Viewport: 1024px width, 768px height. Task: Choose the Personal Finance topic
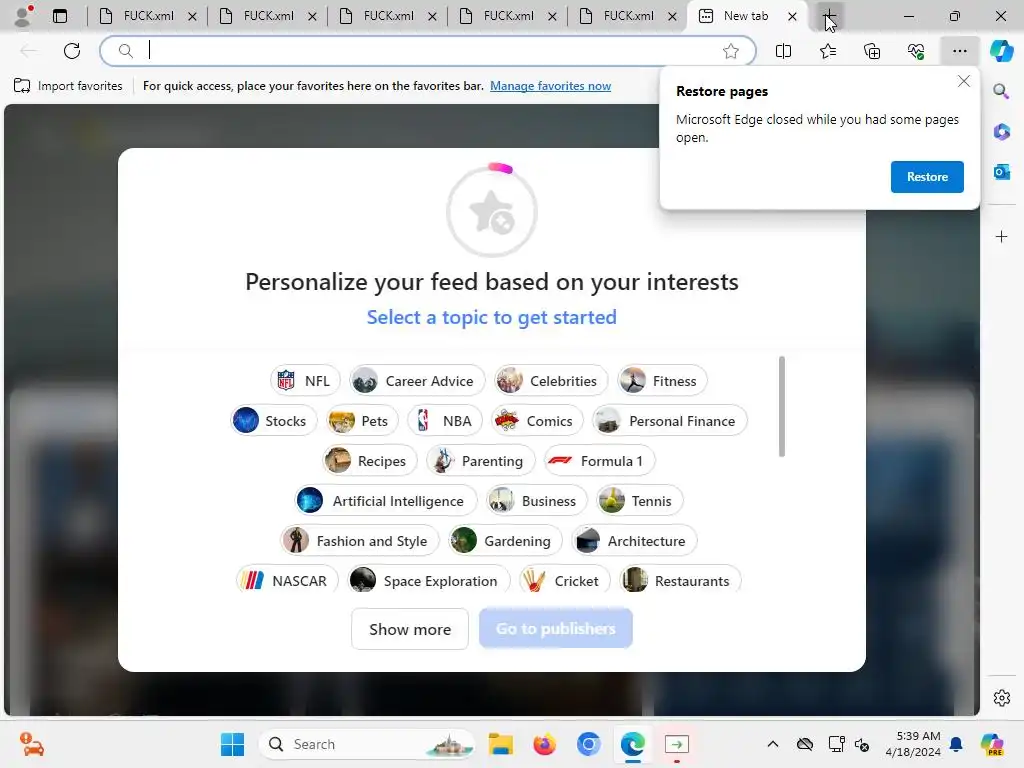tap(669, 421)
